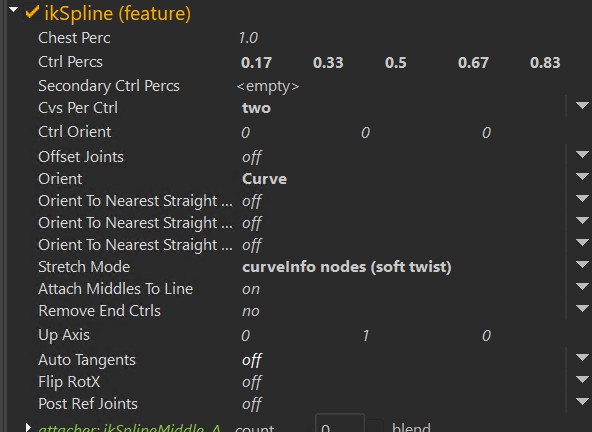Select the Chest Perc value 1.0
Screen dimensions: 592x432
248,38
